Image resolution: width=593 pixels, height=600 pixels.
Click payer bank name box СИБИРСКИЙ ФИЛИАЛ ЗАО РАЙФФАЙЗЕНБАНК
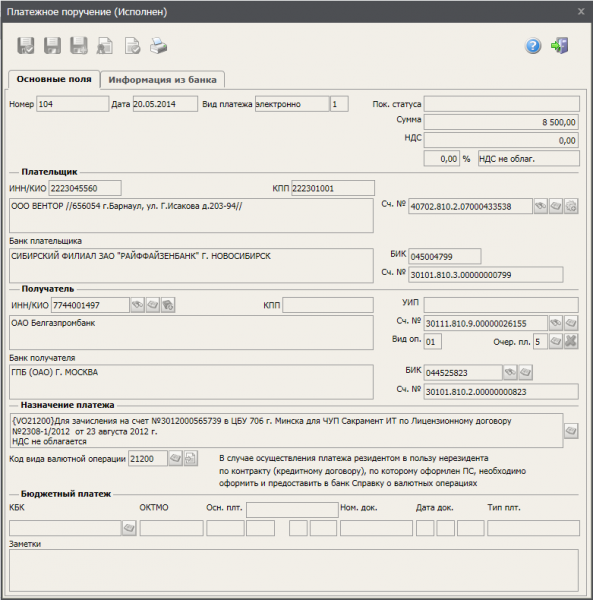coord(191,266)
